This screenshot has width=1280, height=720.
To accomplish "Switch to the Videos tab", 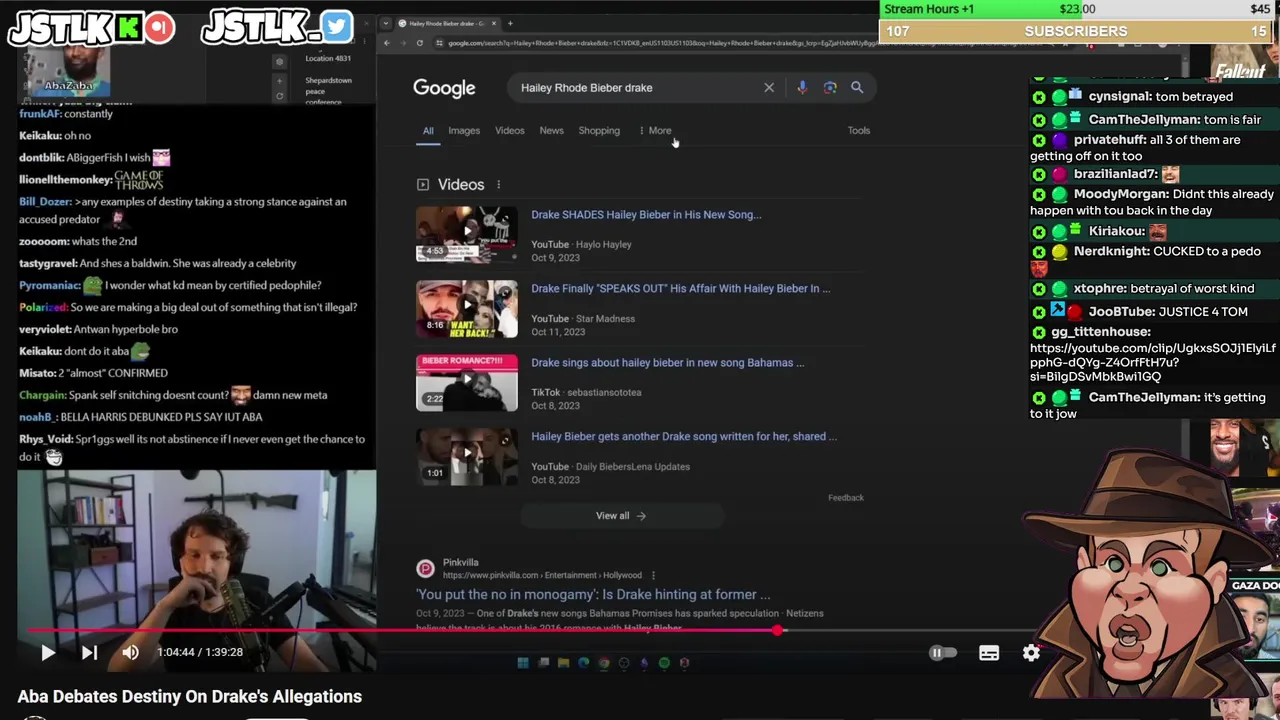I will coord(509,131).
